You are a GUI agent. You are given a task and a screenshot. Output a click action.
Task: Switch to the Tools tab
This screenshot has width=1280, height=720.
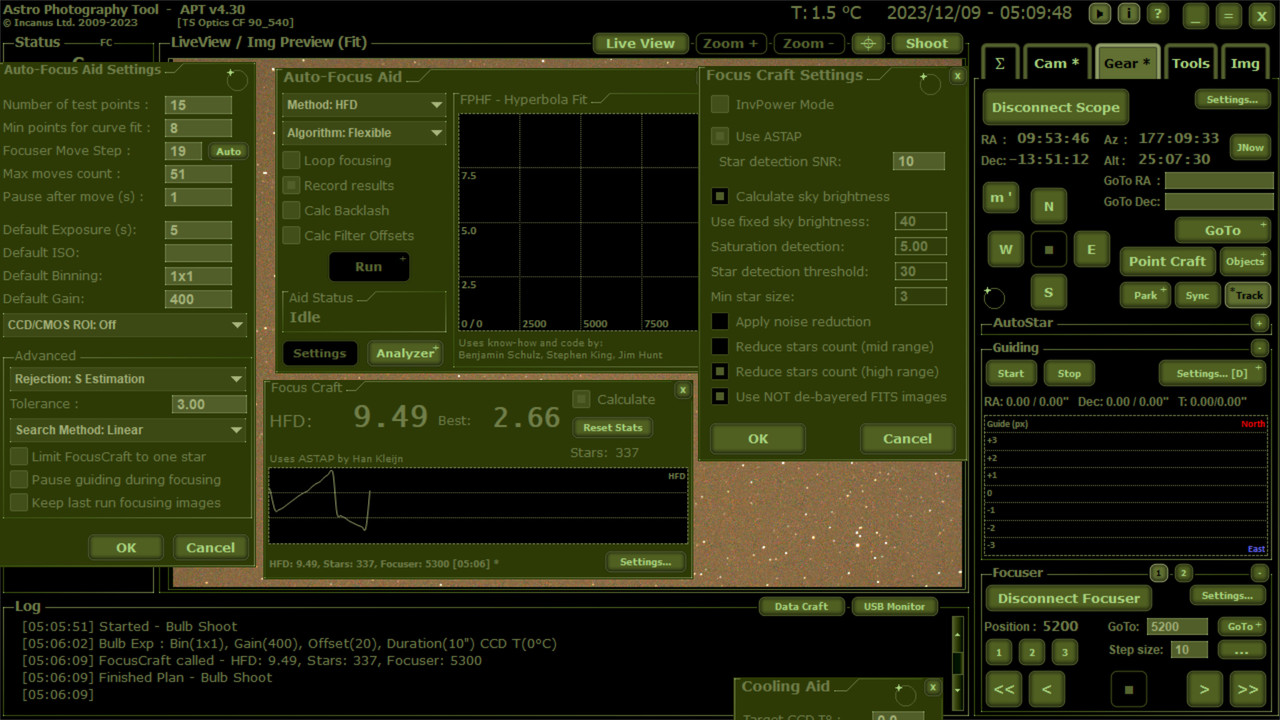point(1191,63)
